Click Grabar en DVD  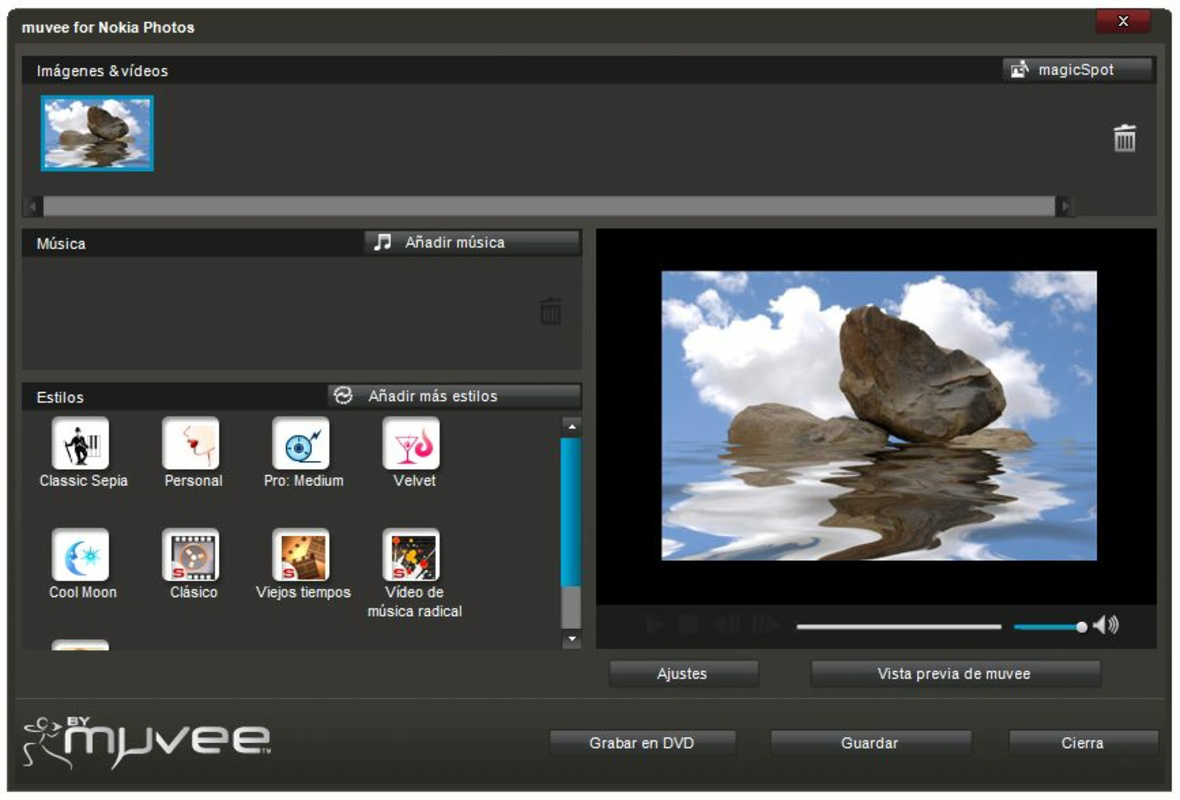[642, 743]
